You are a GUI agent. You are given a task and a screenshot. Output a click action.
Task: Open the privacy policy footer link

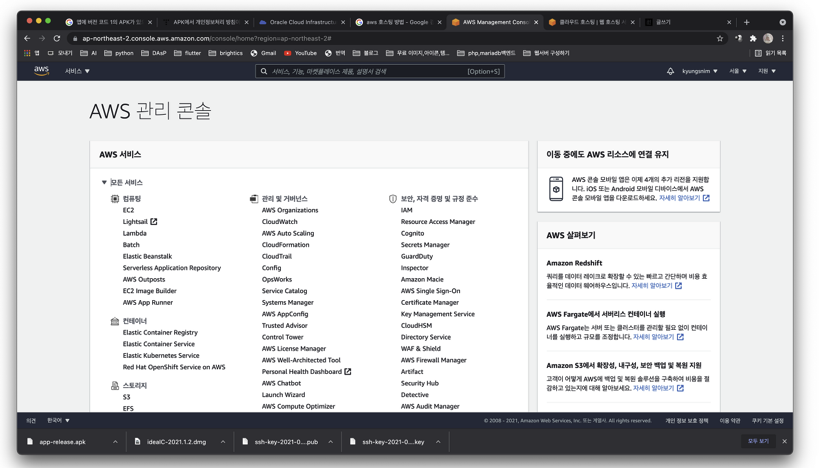tap(686, 420)
